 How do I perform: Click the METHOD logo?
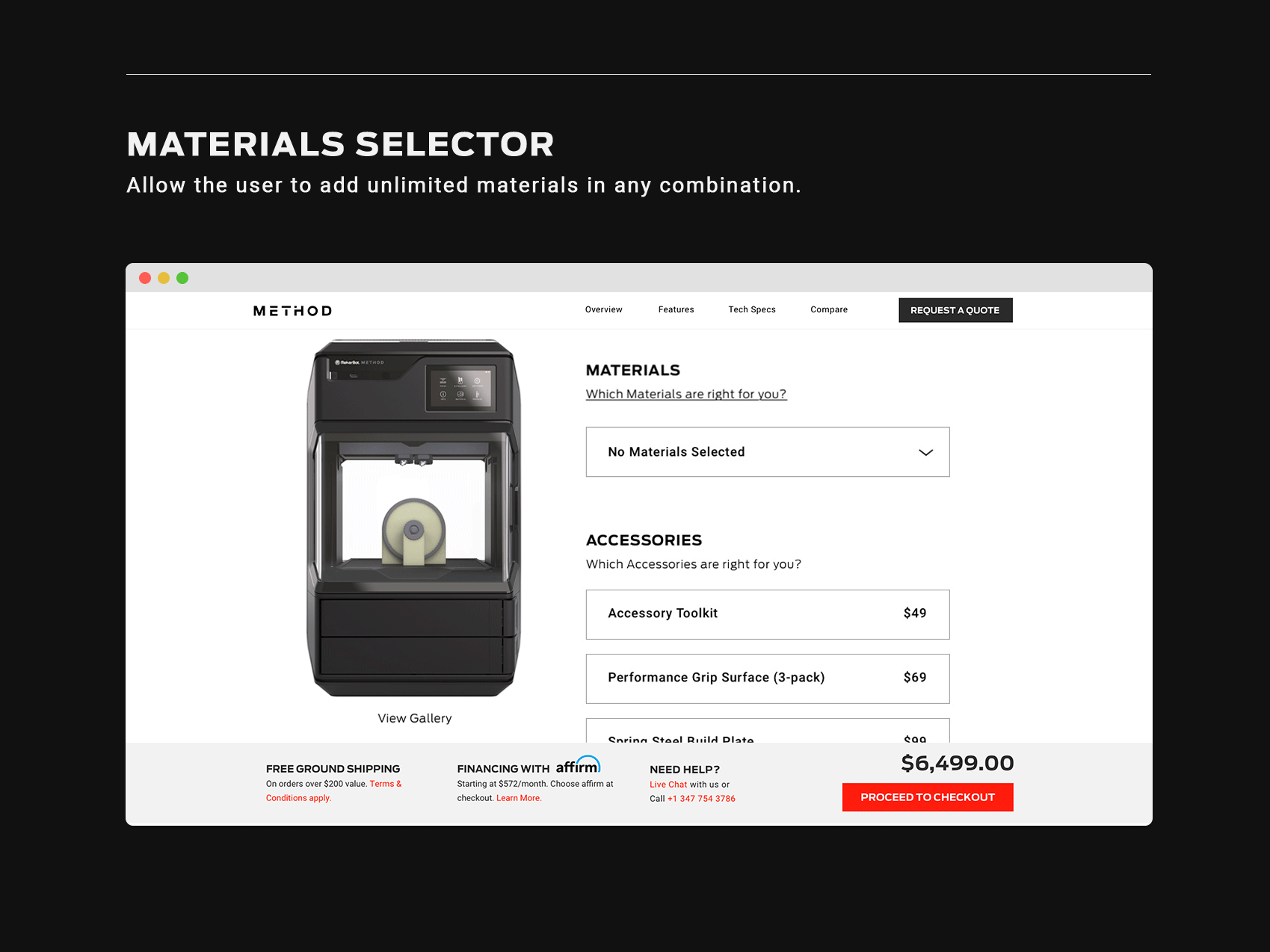coord(292,311)
